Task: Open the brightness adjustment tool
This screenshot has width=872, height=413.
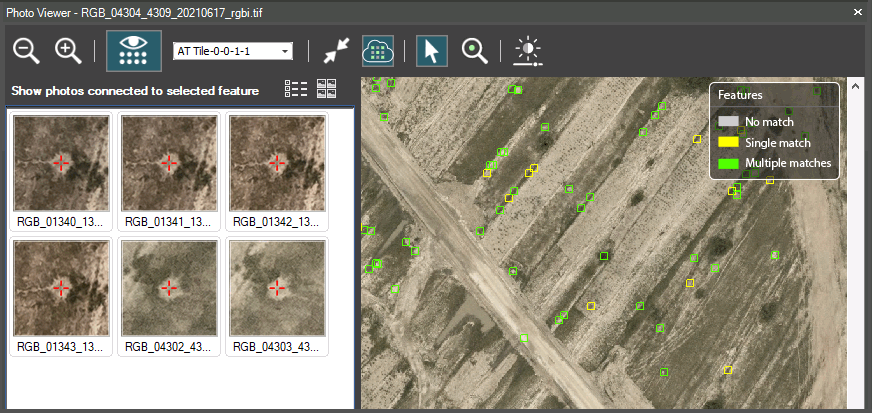Action: point(527,51)
